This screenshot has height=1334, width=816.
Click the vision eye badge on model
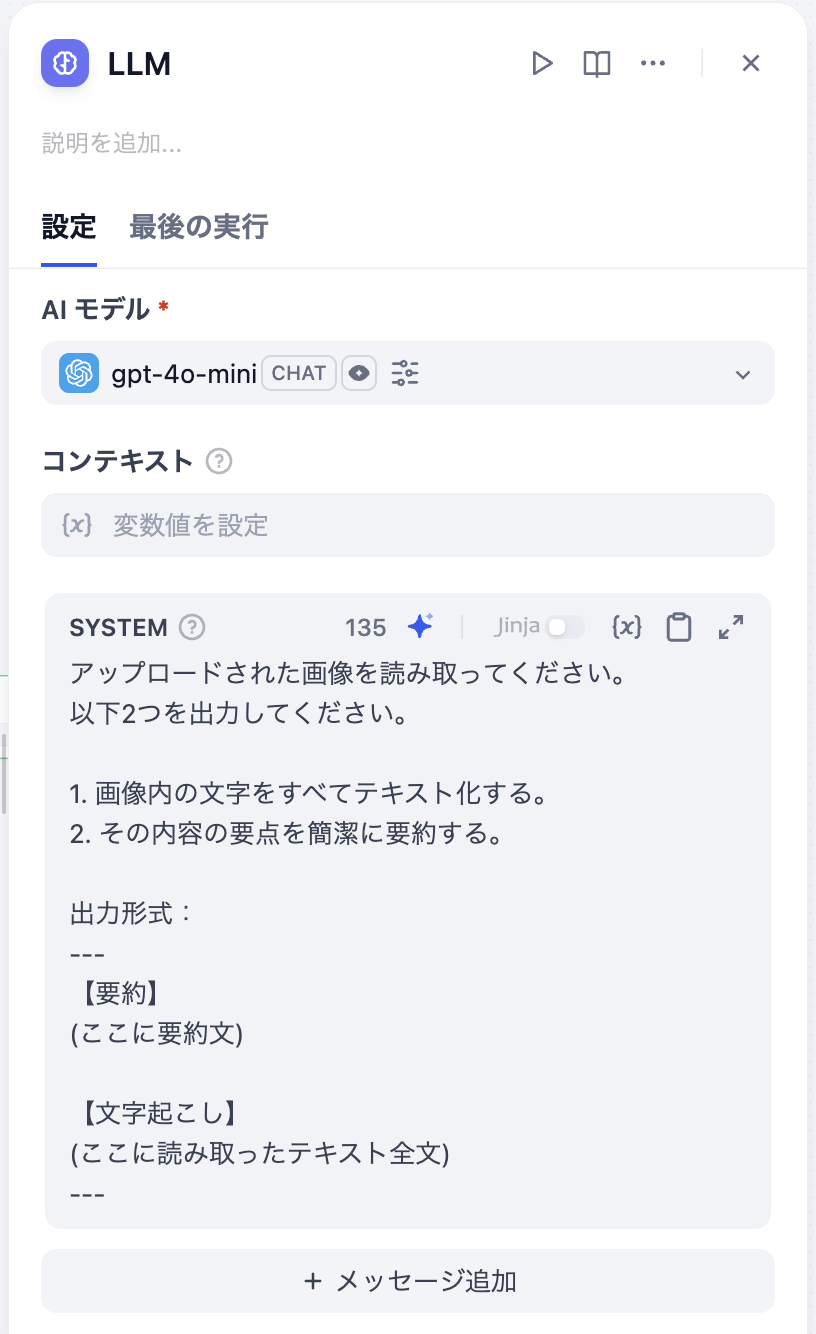359,373
